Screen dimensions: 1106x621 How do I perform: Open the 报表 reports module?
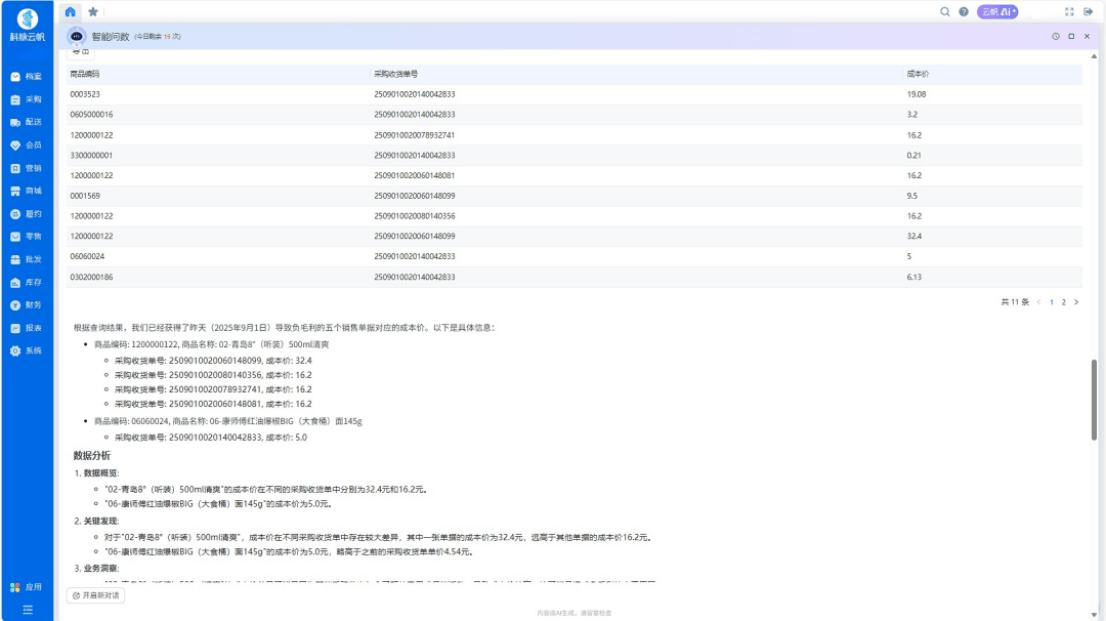(26, 328)
